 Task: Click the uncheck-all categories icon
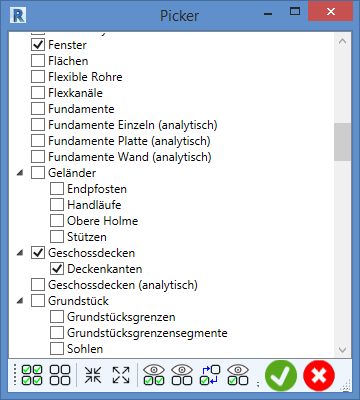coord(60,375)
